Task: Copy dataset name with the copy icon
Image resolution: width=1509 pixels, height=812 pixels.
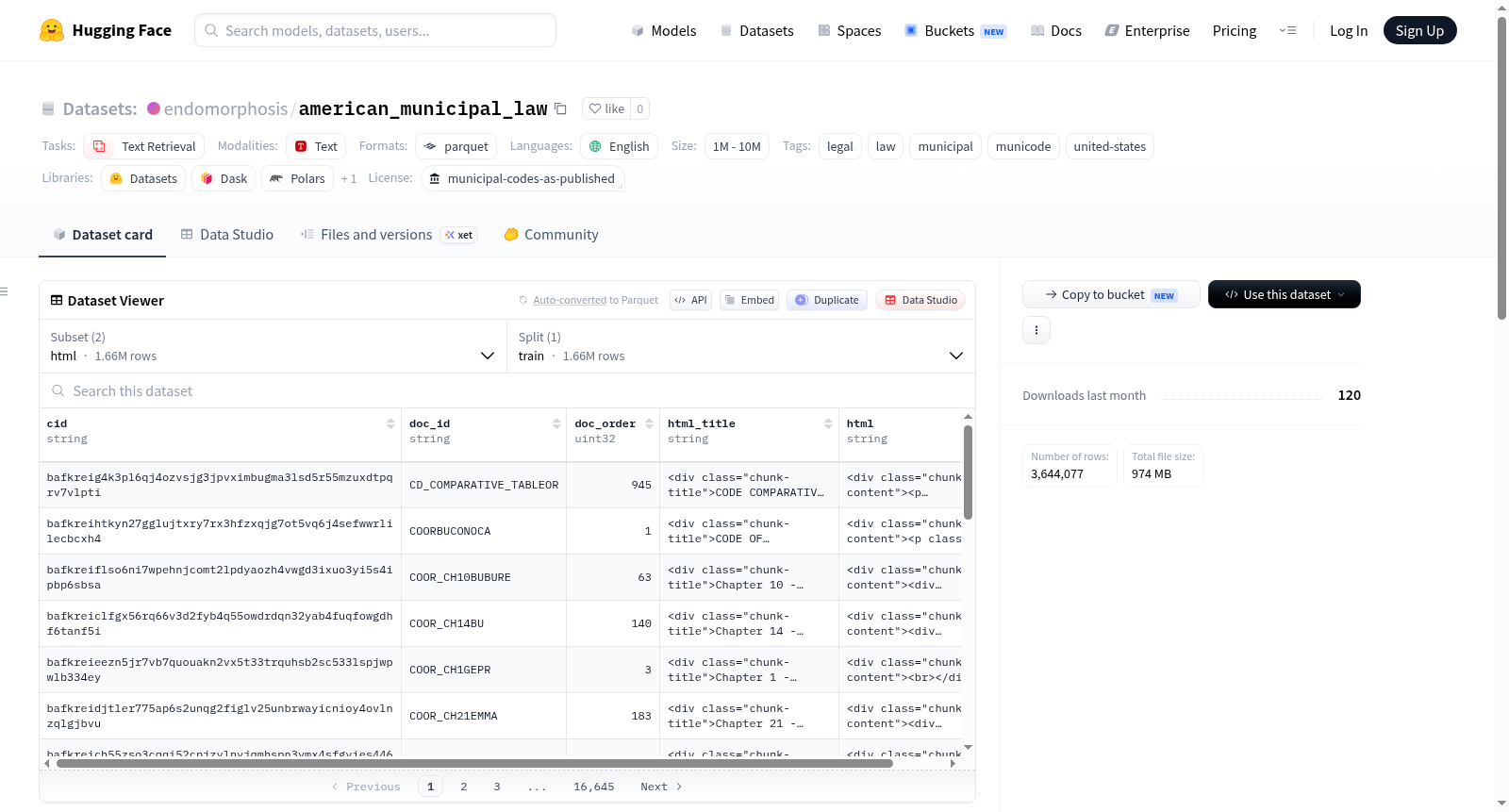Action: [560, 108]
